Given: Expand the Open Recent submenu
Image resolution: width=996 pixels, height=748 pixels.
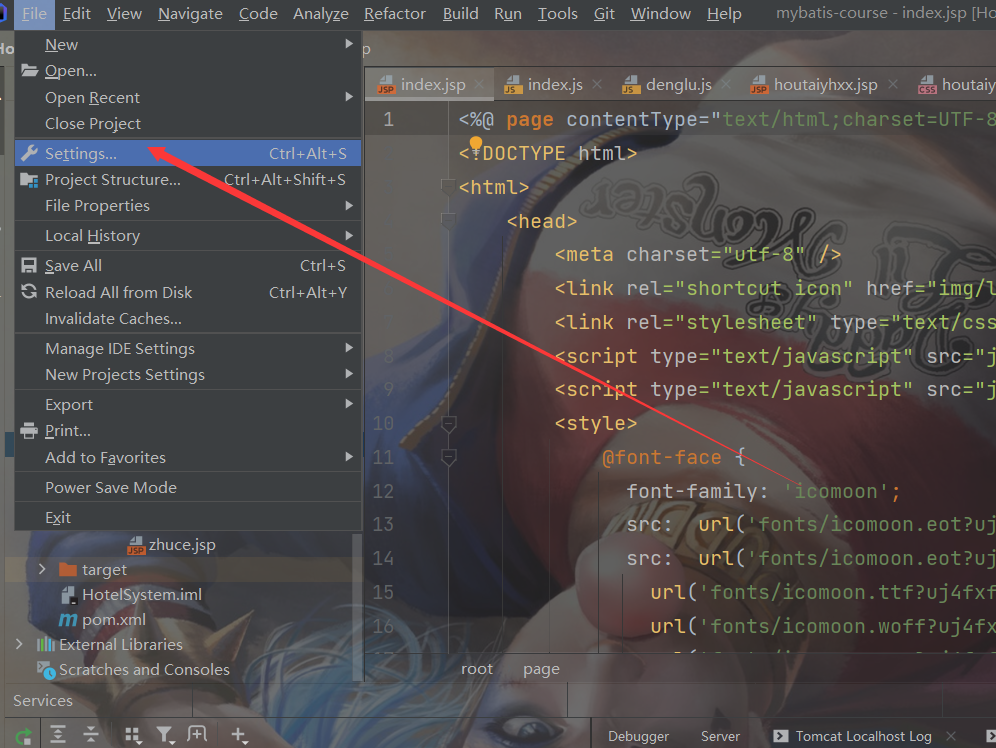Looking at the screenshot, I should pyautogui.click(x=349, y=97).
